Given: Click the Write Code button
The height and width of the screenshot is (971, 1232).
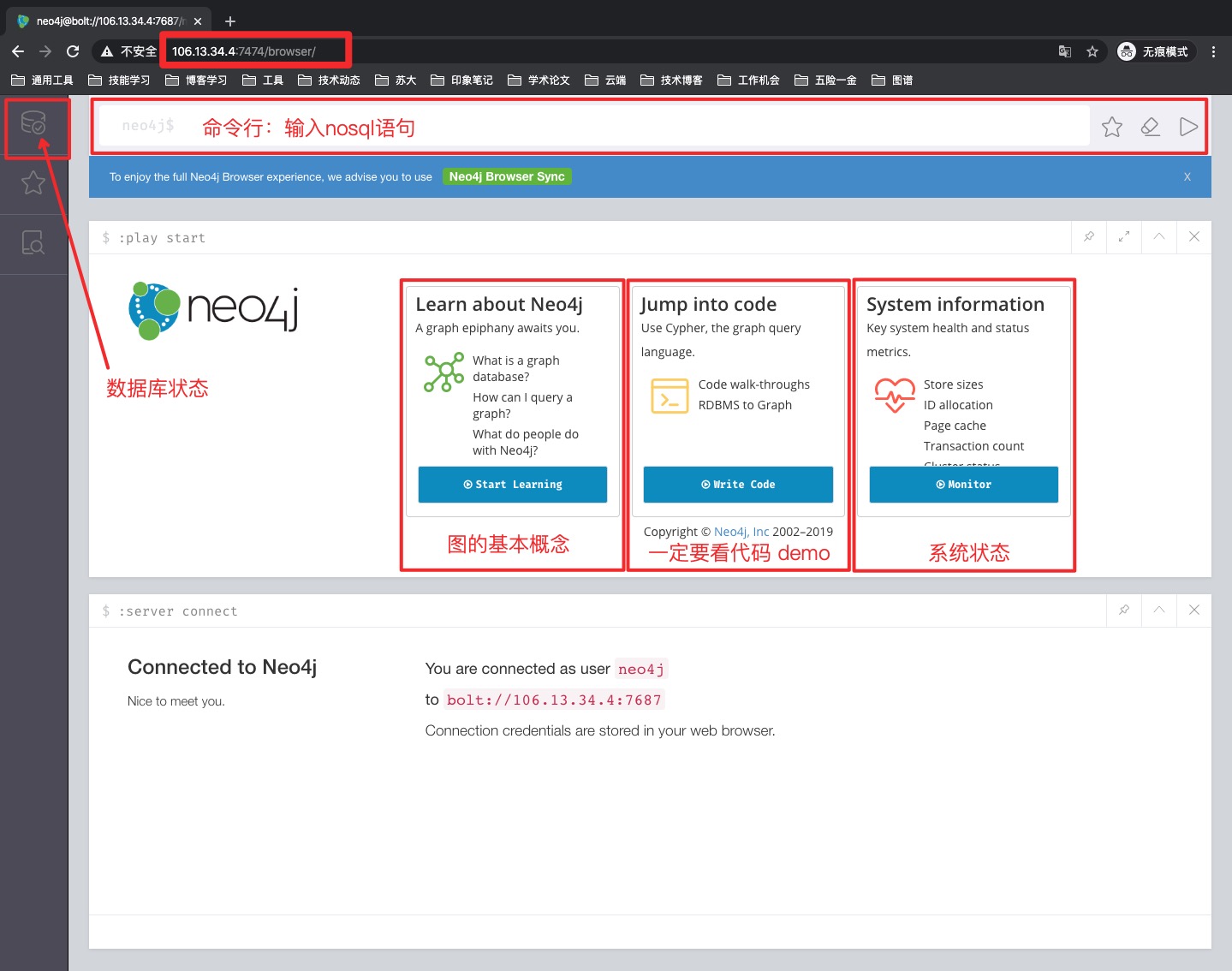Looking at the screenshot, I should pos(738,485).
